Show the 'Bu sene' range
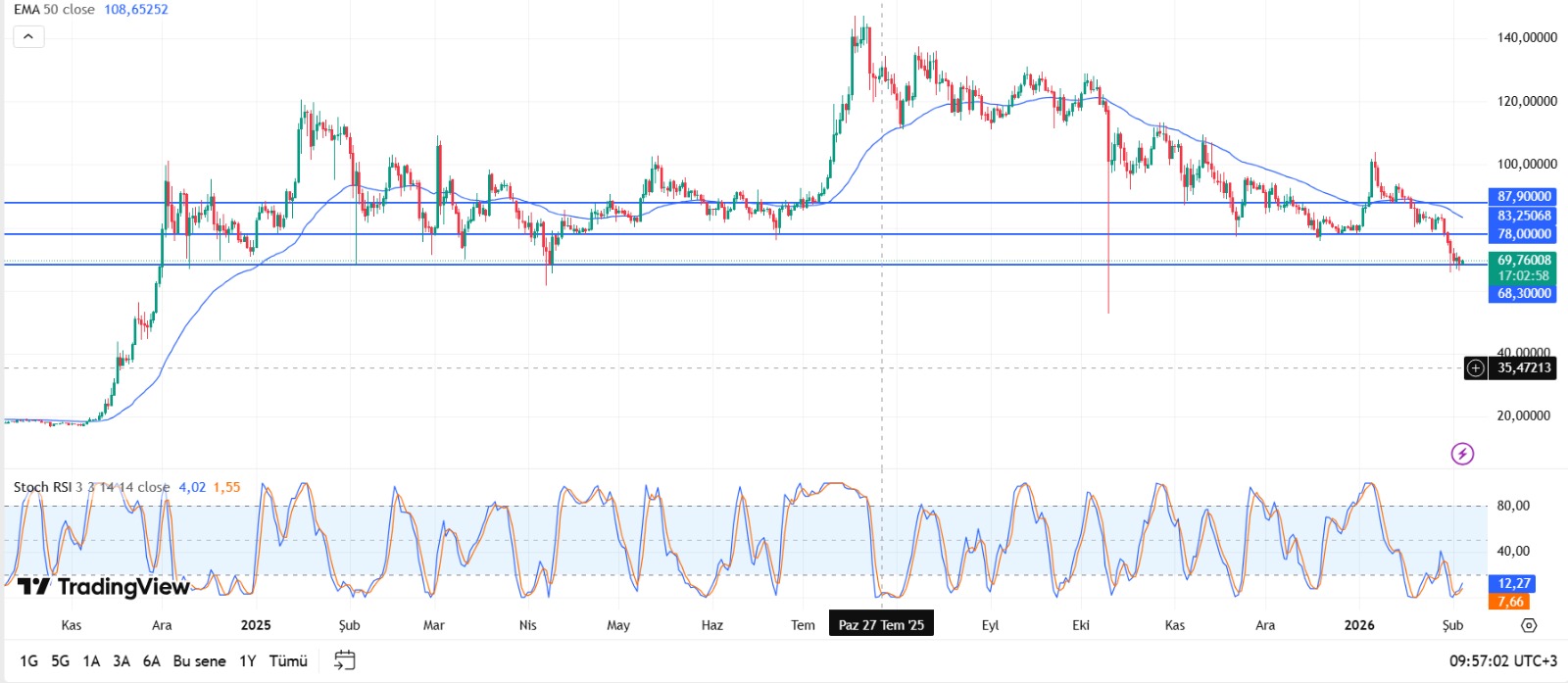Screen dimensions: 1568x683 [x=199, y=661]
